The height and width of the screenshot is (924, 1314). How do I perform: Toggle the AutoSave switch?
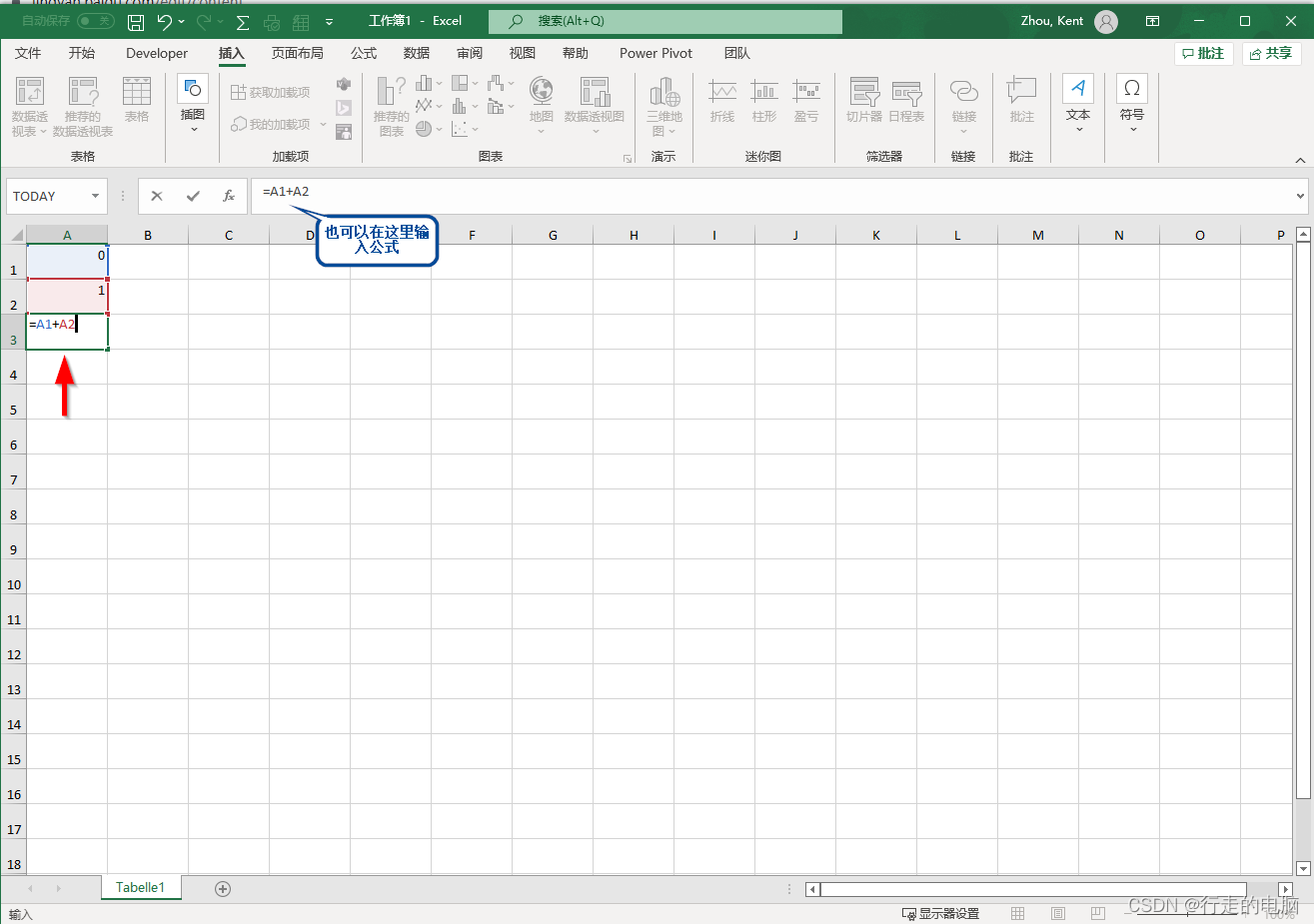(x=96, y=21)
